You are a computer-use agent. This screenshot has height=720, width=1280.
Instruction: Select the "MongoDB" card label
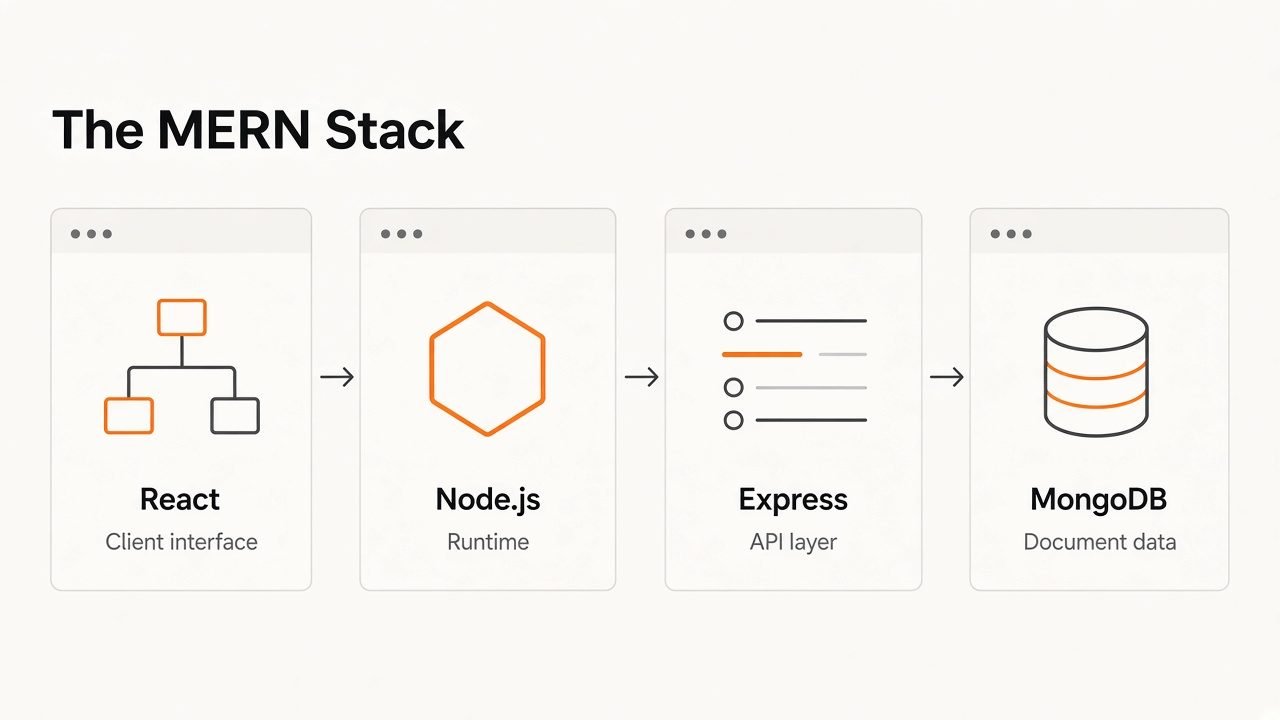point(1098,500)
